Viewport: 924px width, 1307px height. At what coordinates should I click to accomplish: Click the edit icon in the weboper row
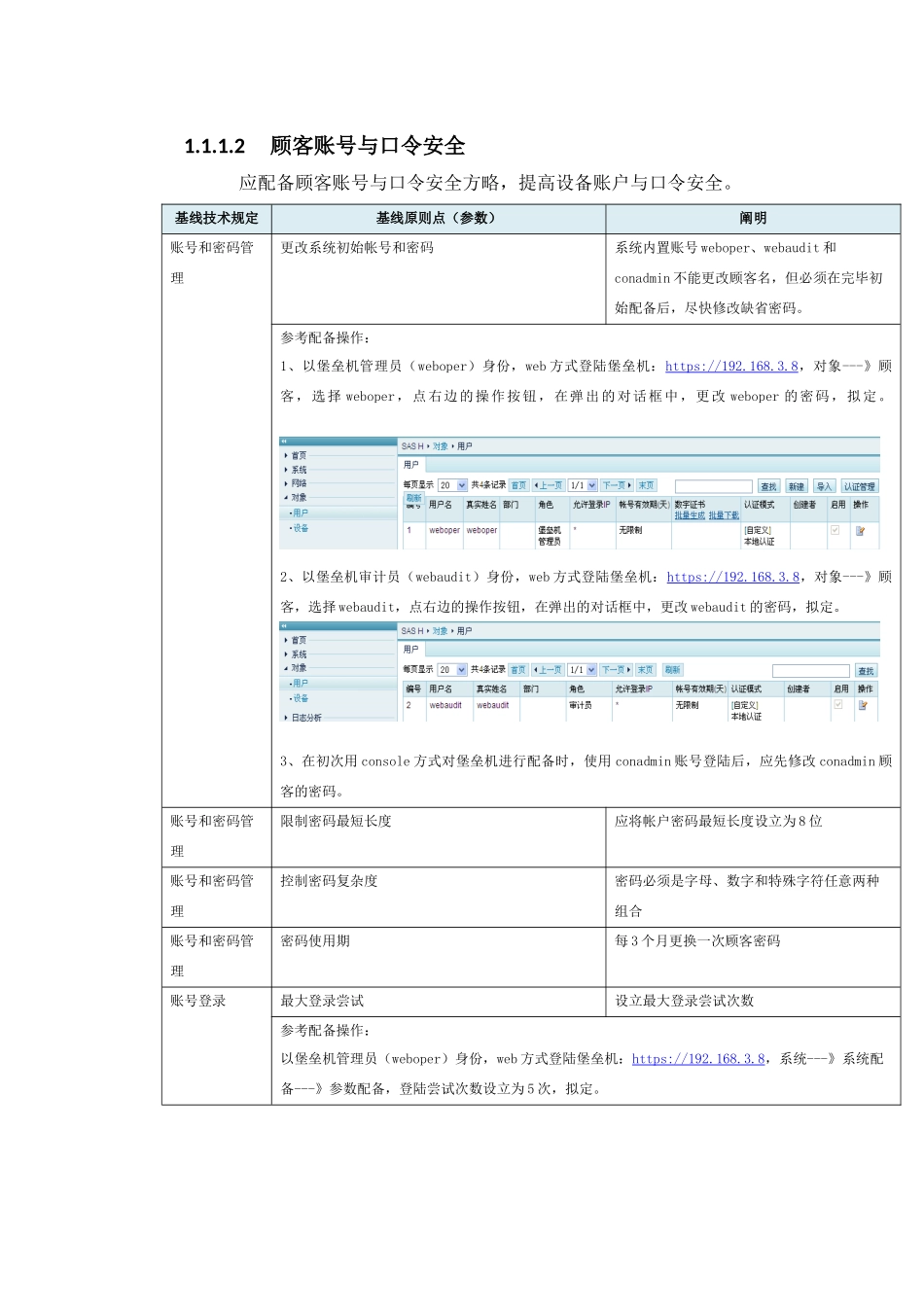pos(861,531)
